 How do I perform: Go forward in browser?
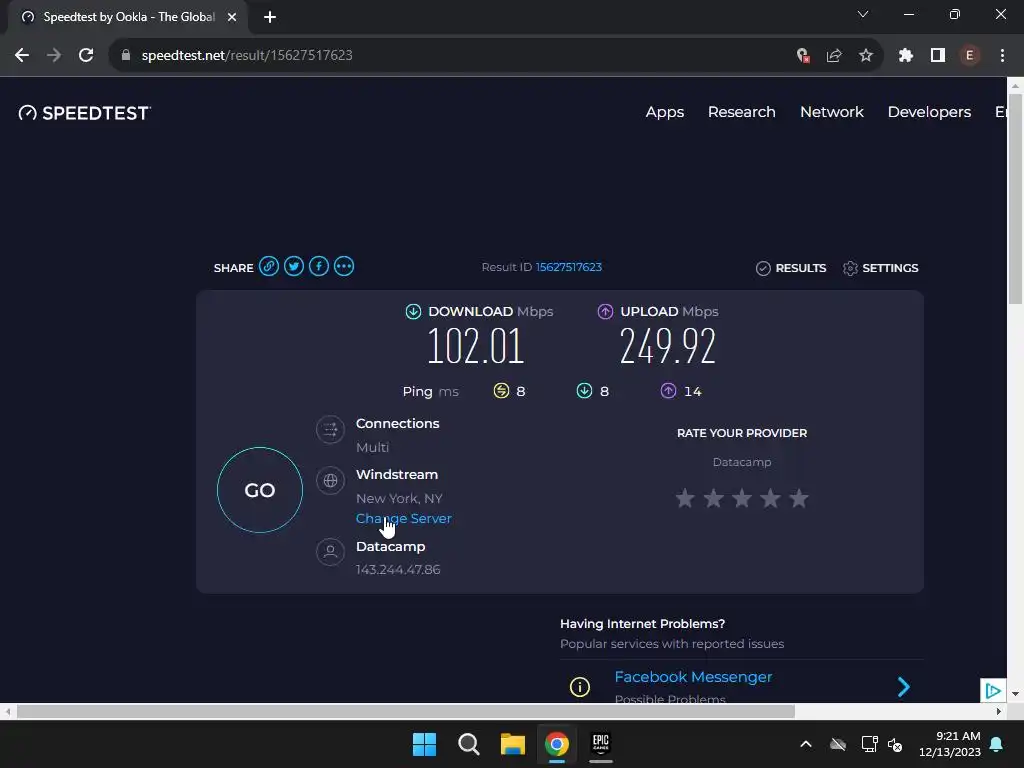click(x=54, y=56)
